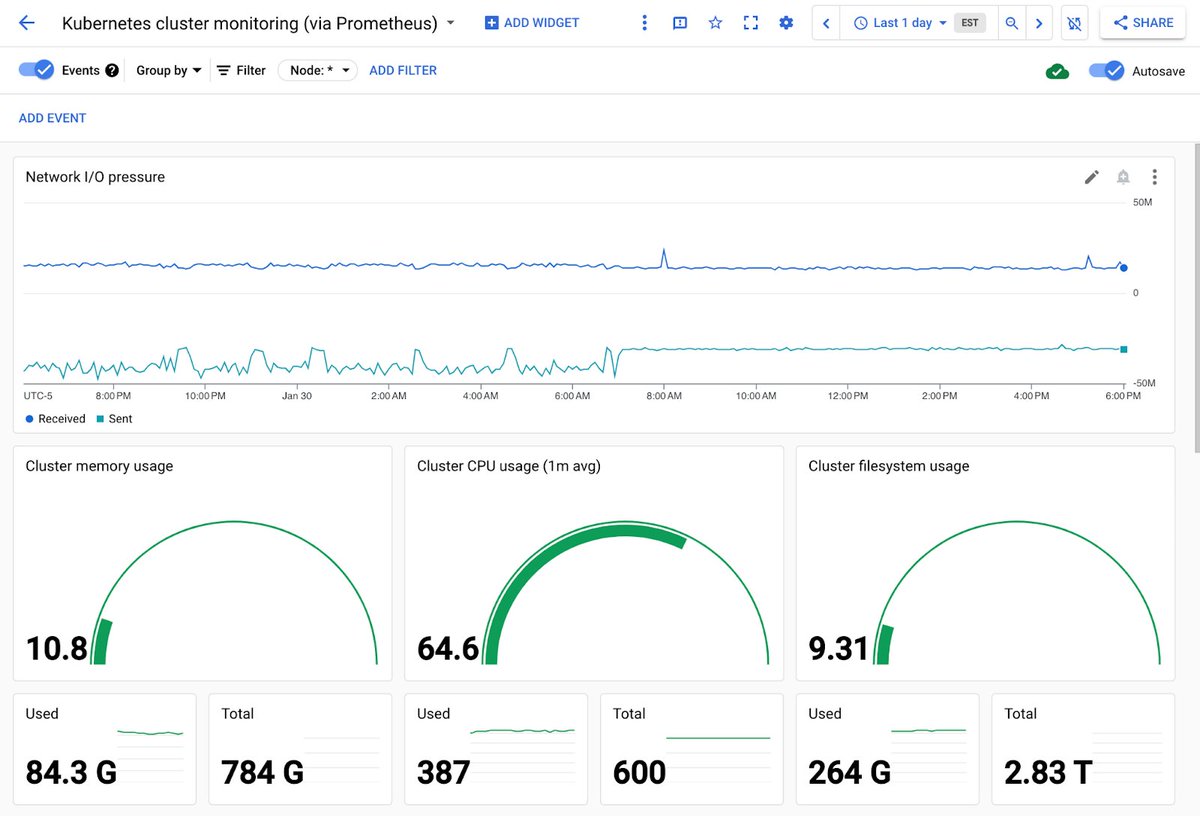Click the dashboard title text
Screen dimensions: 1200x816
[x=250, y=23]
